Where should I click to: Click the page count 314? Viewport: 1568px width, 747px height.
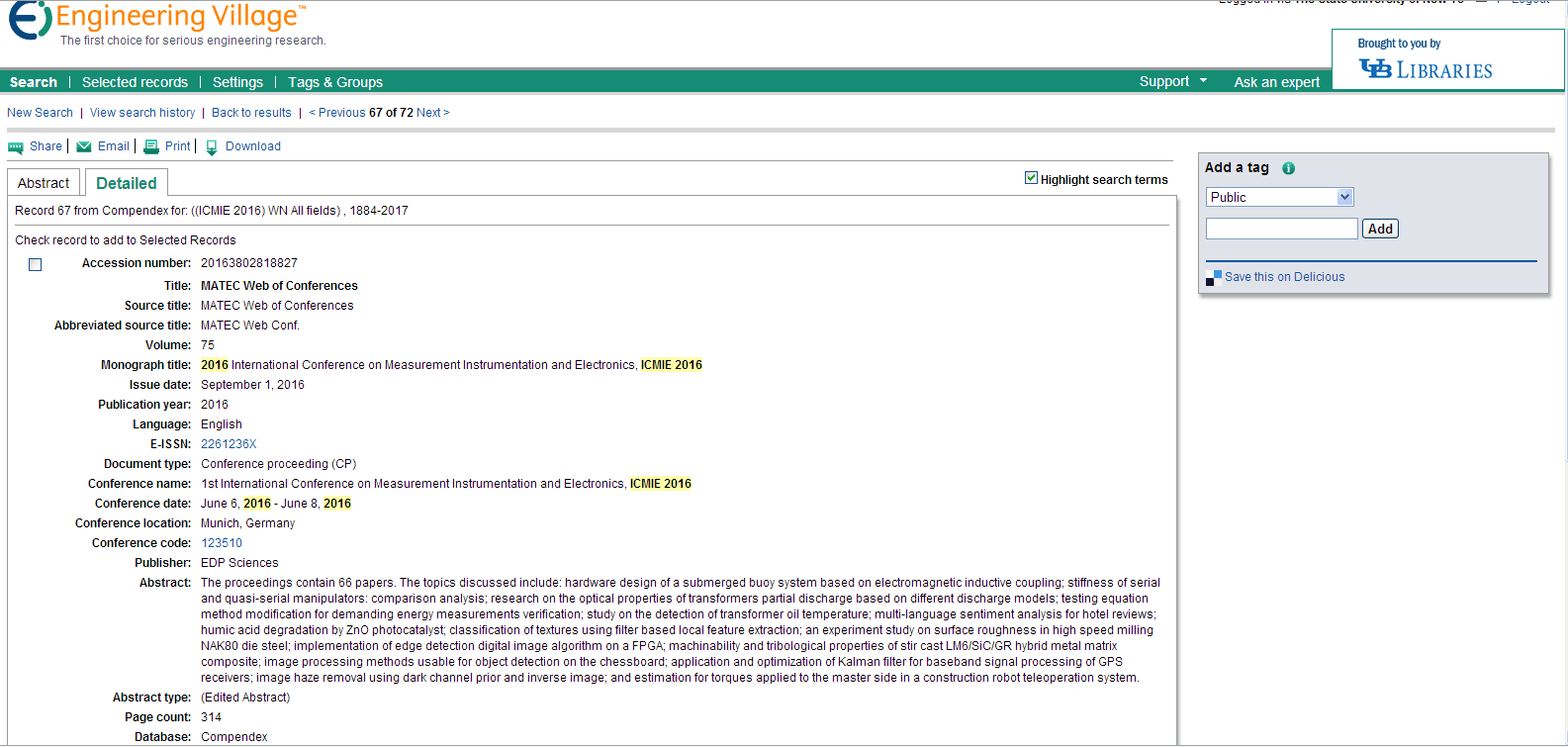211,717
